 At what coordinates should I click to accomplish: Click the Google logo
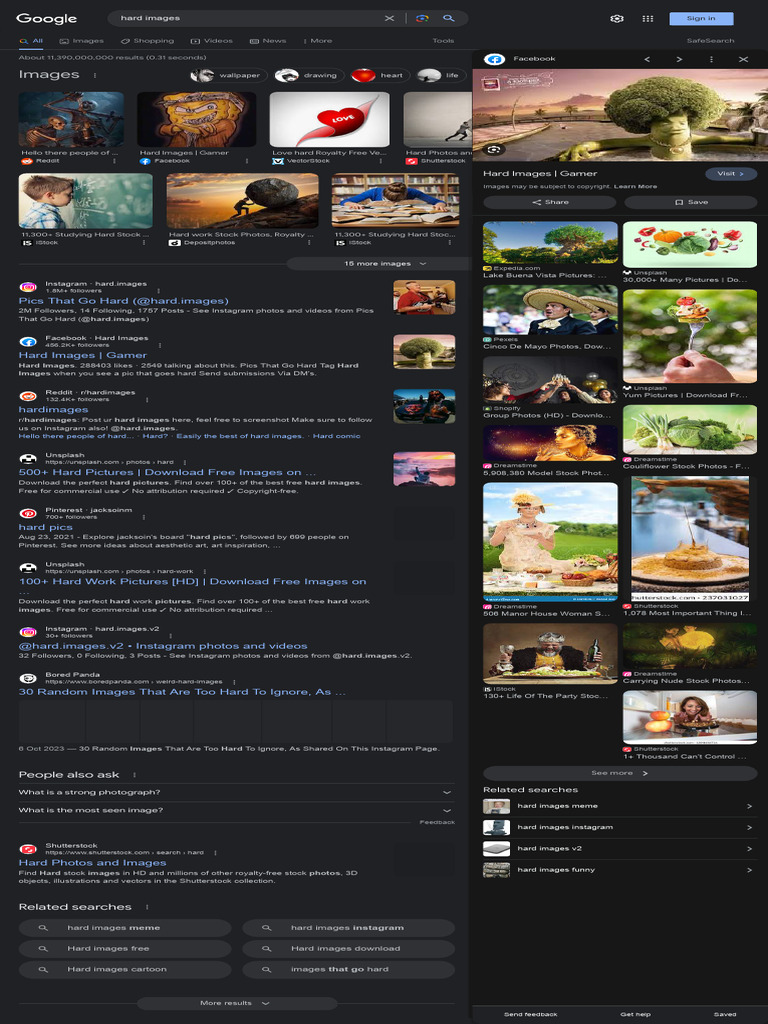pyautogui.click(x=46, y=18)
